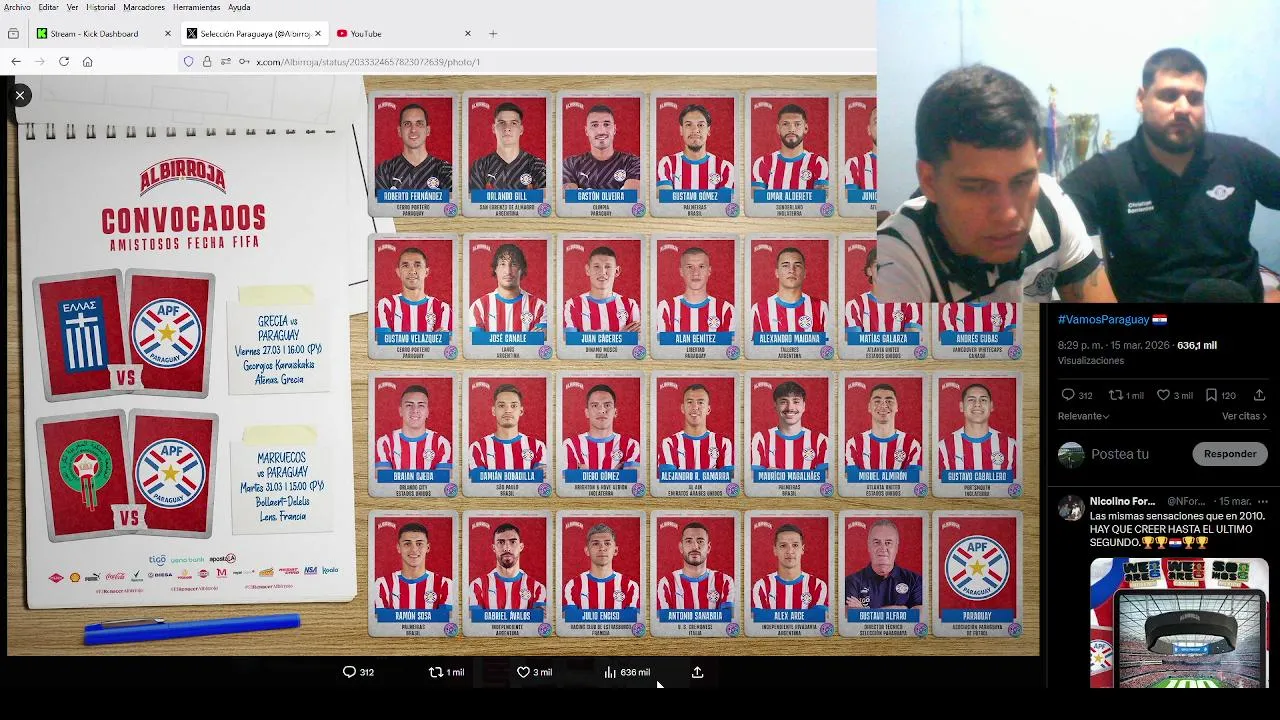Click the Grecia vs Paraguay match note
This screenshot has width=1280, height=720.
click(278, 343)
